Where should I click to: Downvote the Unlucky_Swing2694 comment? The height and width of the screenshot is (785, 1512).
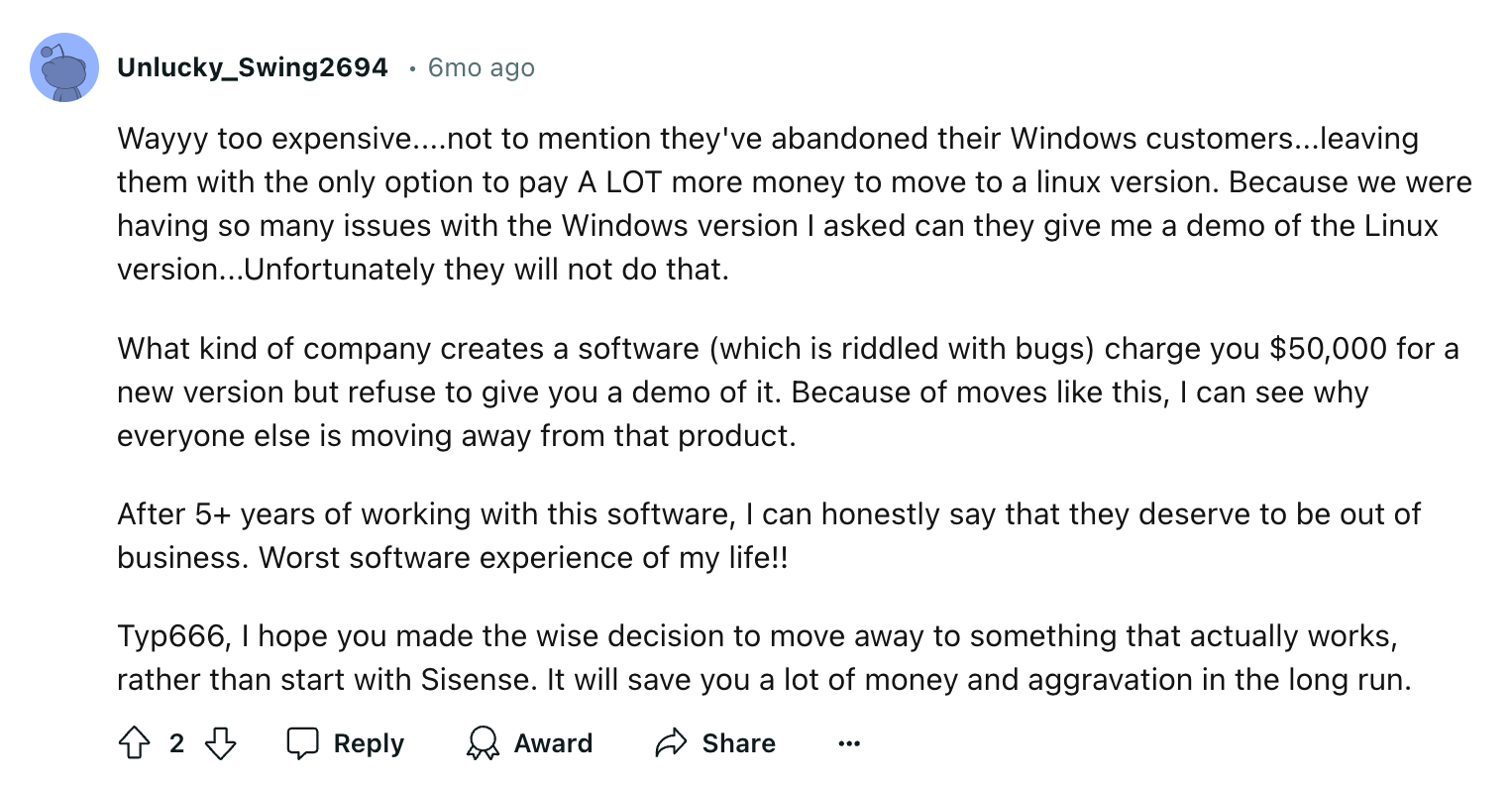(x=220, y=742)
